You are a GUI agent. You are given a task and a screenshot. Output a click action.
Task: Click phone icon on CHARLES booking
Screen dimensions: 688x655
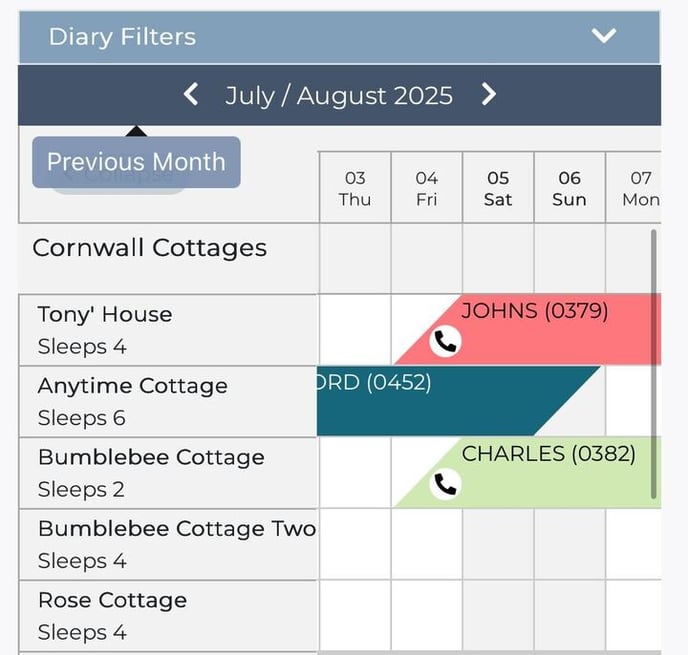tap(445, 485)
